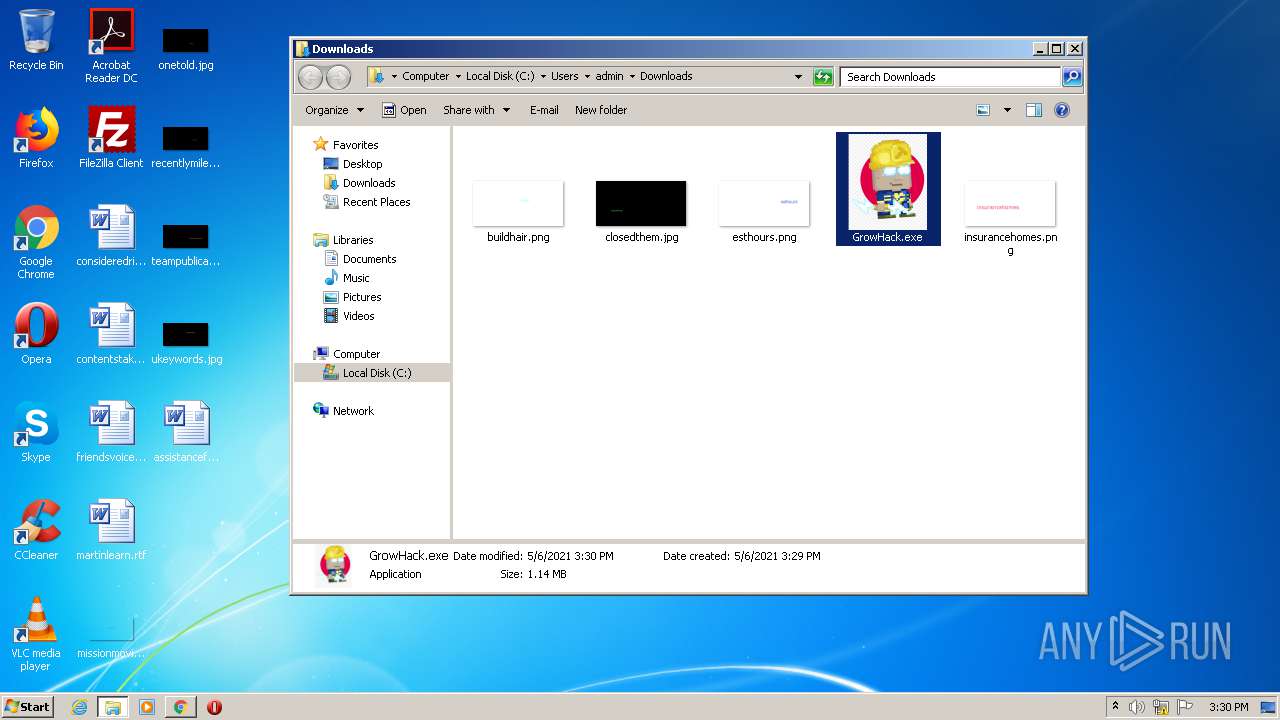Open the Start menu
This screenshot has width=1280, height=720.
(28, 707)
